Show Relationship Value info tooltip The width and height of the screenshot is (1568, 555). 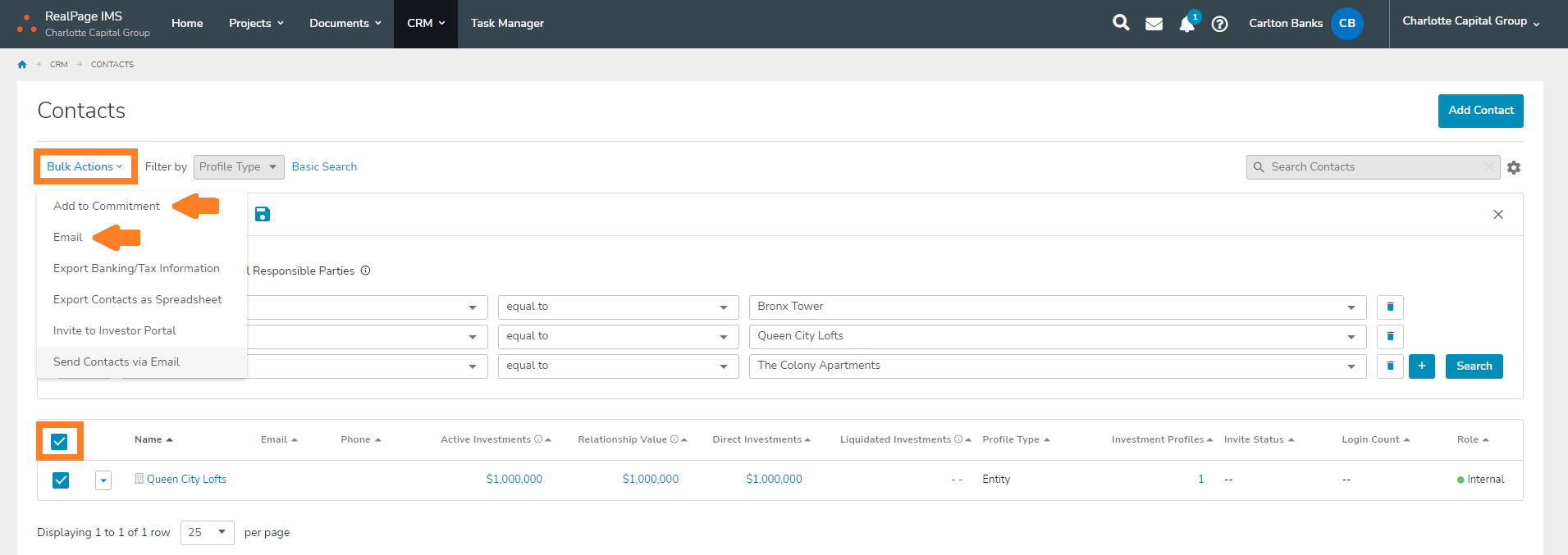pyautogui.click(x=674, y=439)
